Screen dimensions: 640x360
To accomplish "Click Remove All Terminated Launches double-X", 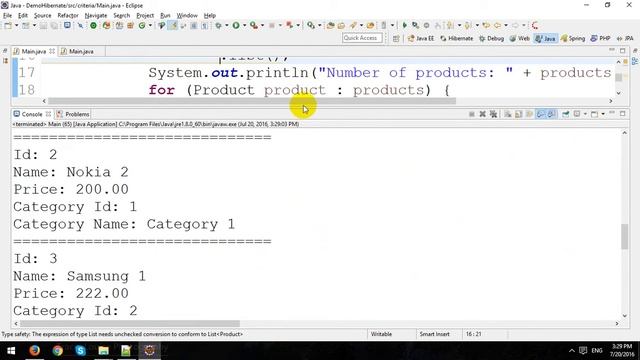I will tap(493, 114).
